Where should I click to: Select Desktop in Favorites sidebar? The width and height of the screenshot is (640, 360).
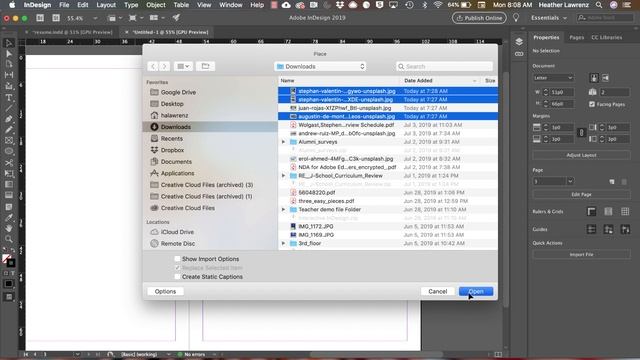point(172,104)
